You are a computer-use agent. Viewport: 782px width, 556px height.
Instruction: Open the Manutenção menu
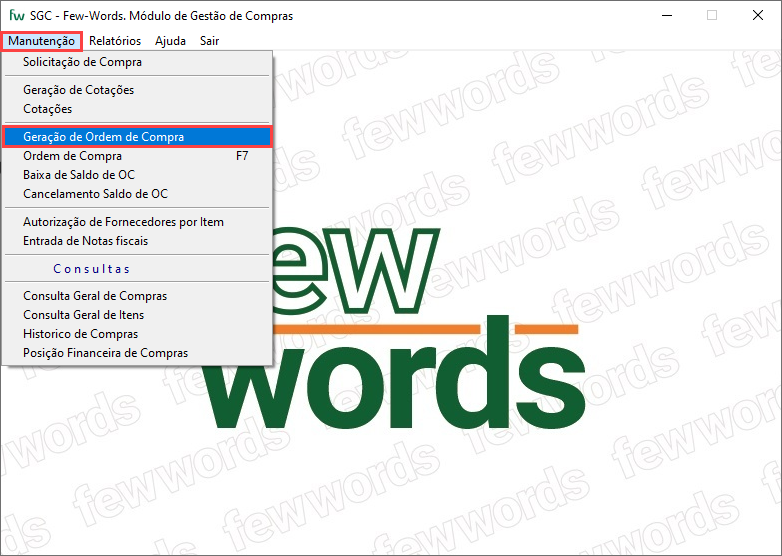pyautogui.click(x=41, y=41)
